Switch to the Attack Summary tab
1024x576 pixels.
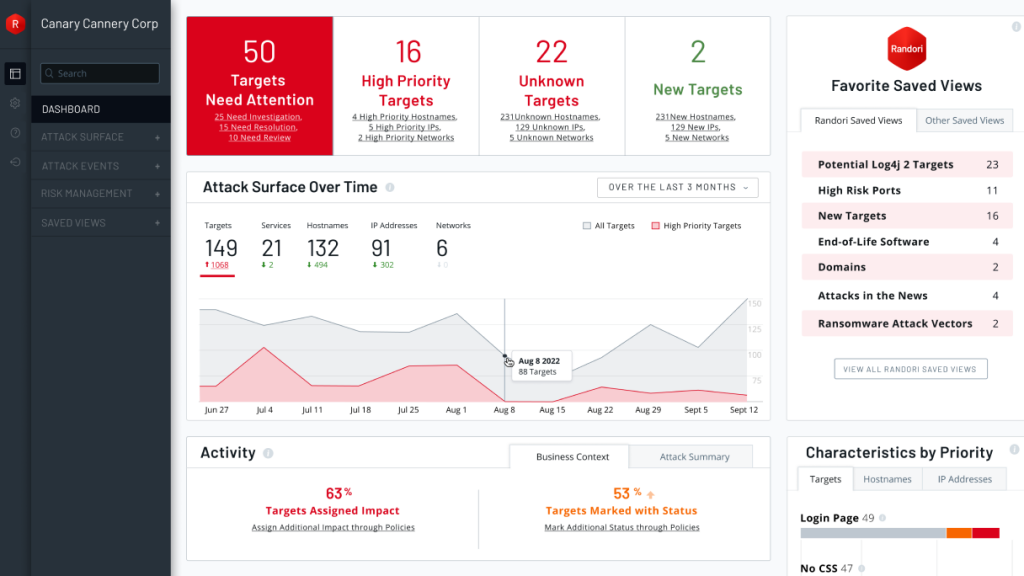pyautogui.click(x=694, y=457)
